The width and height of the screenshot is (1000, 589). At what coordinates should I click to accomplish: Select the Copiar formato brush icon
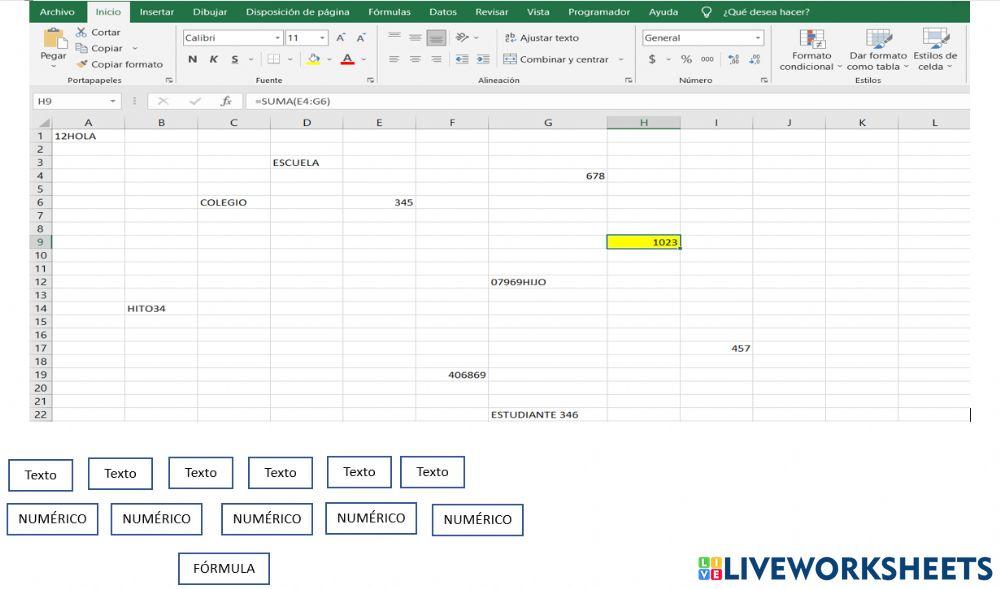[84, 64]
